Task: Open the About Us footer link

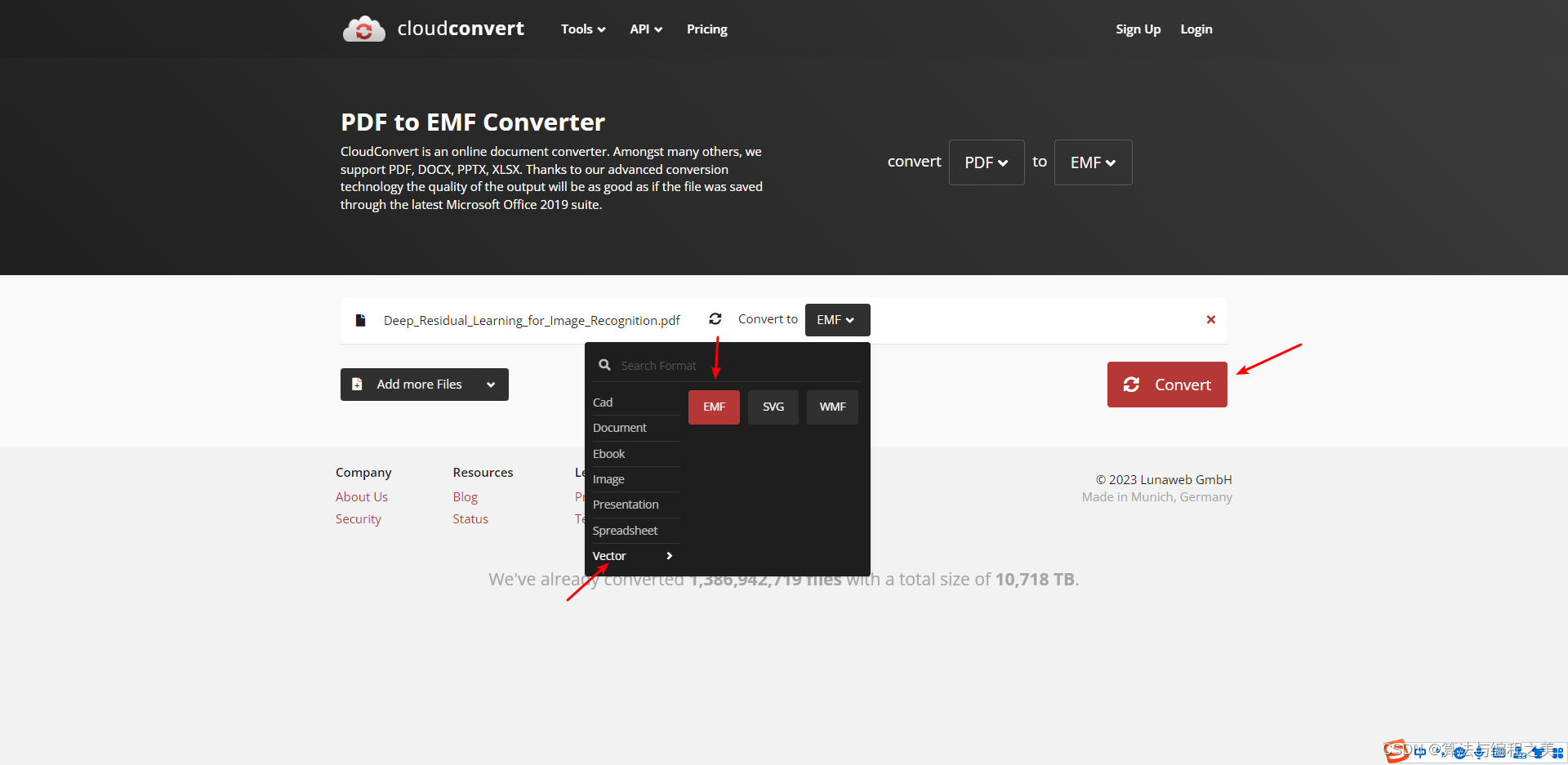Action: pos(362,496)
